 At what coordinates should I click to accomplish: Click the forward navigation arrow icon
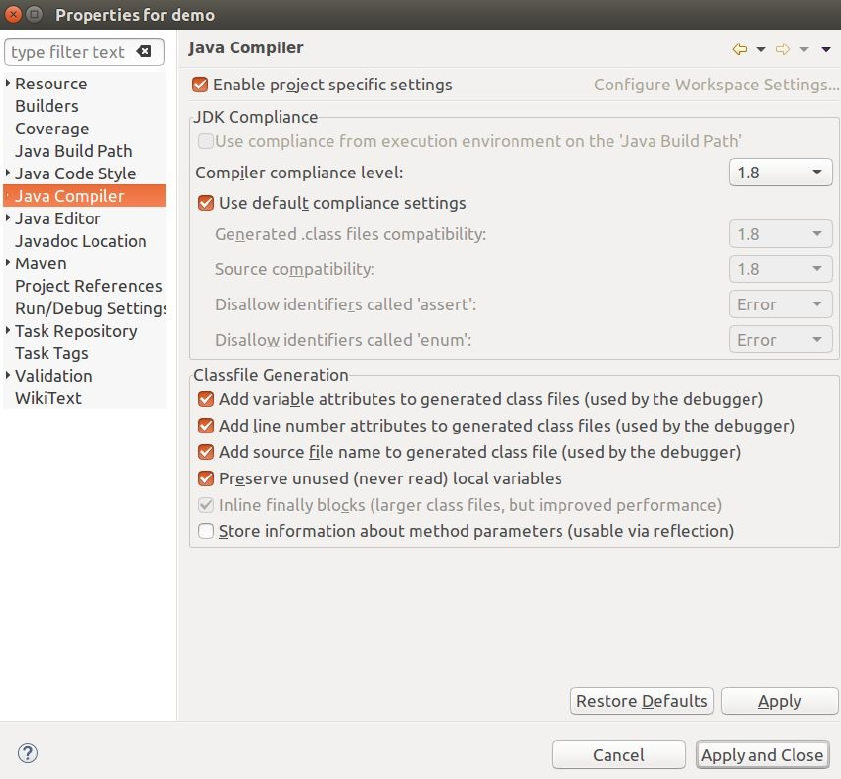[x=783, y=48]
